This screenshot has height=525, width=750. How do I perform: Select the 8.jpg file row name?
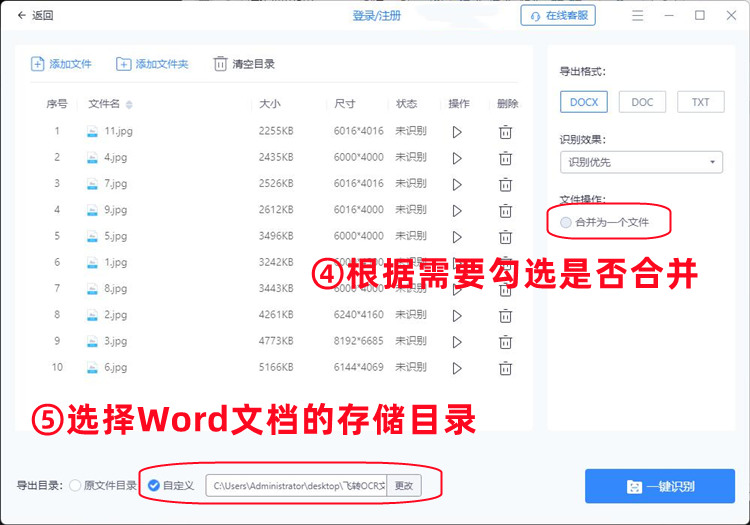tap(116, 288)
